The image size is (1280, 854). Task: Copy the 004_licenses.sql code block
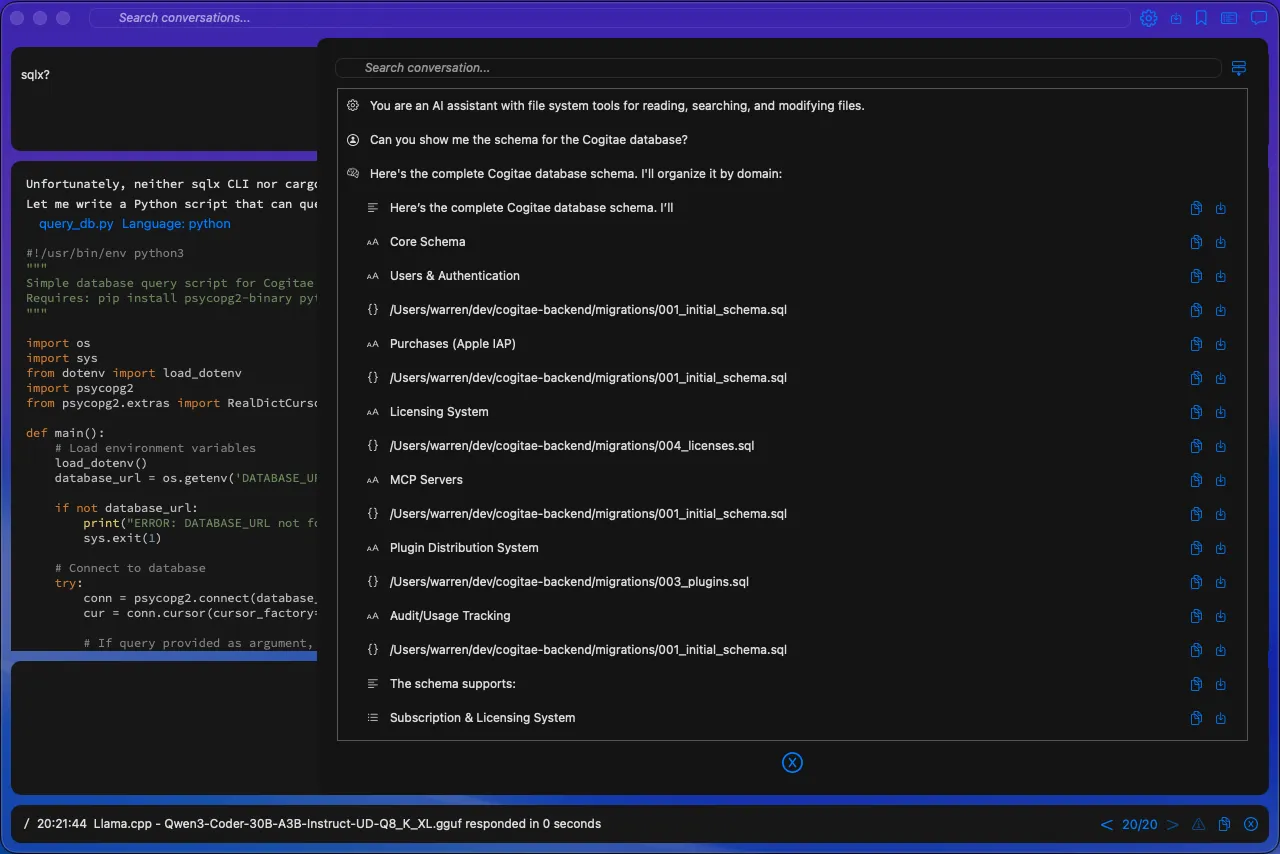1196,446
